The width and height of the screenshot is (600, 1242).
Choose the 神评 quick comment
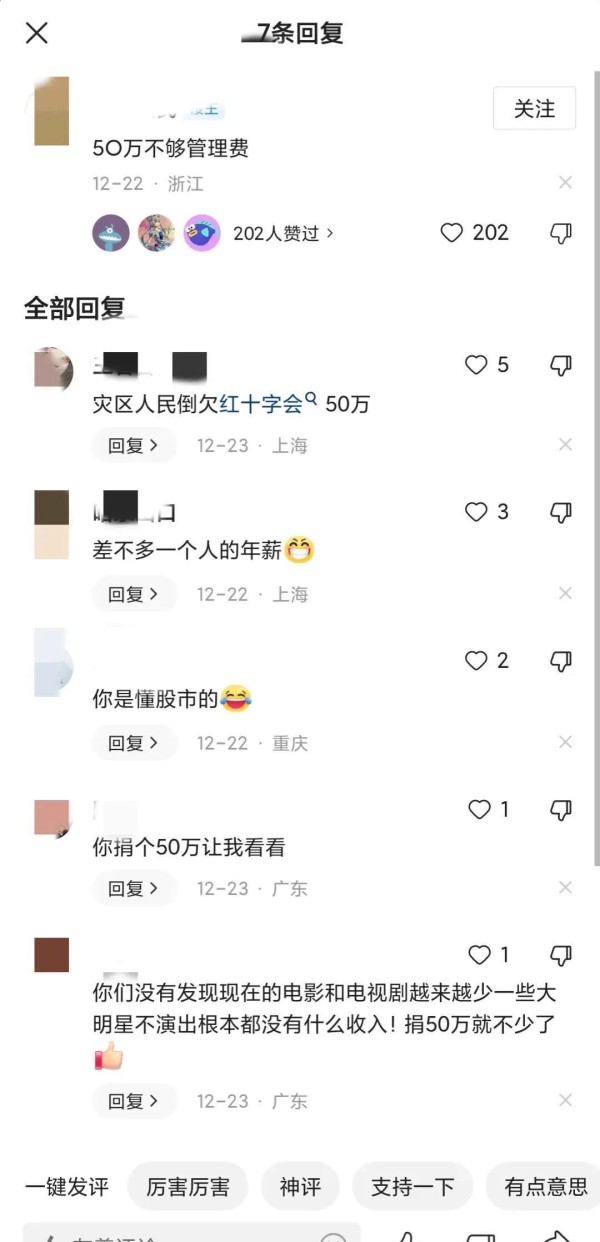pos(301,1187)
